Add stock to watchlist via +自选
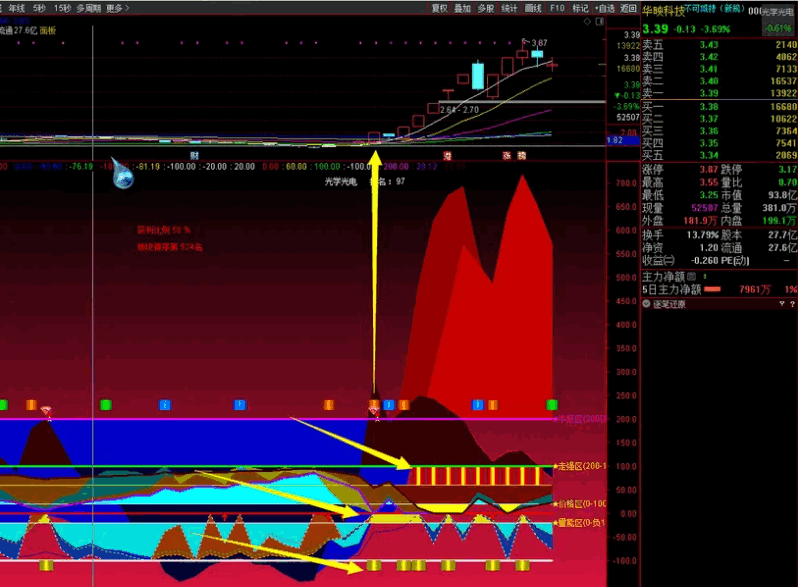This screenshot has width=798, height=587. 605,8
